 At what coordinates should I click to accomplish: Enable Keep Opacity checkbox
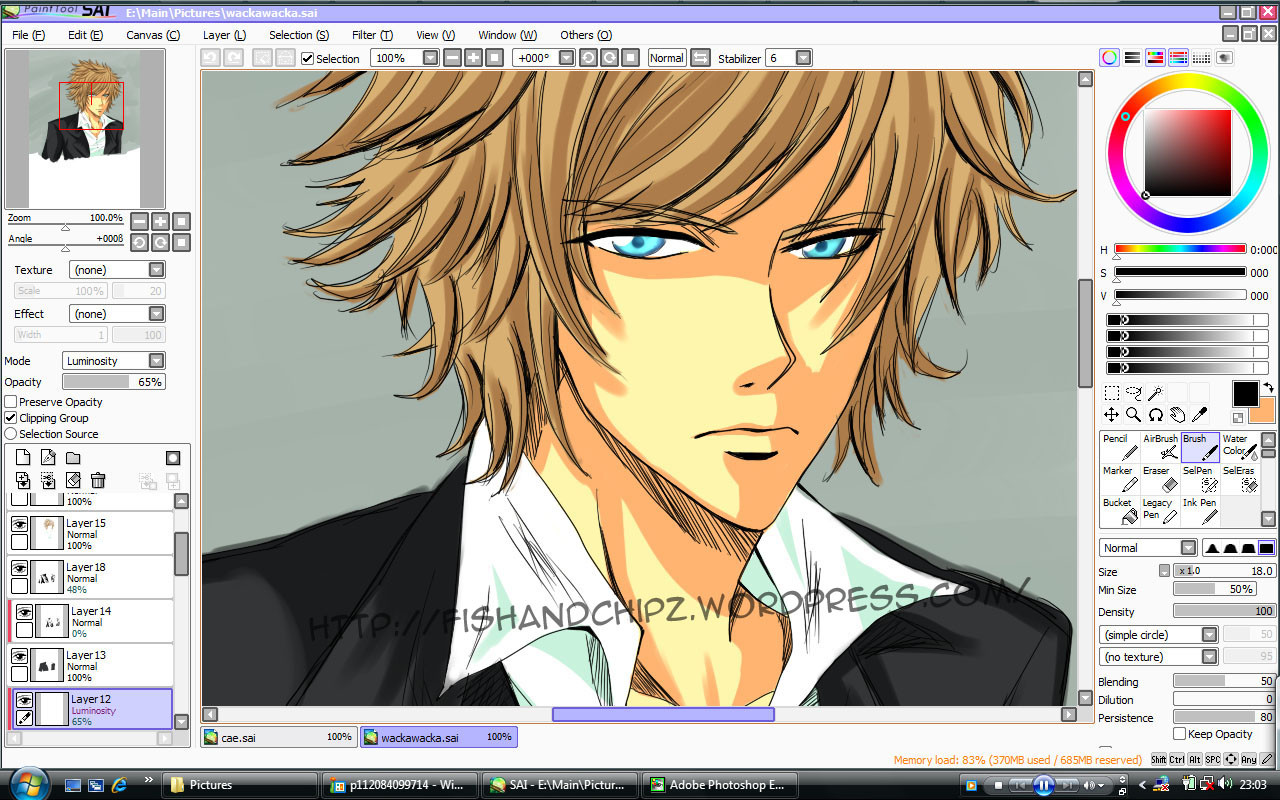point(1179,734)
